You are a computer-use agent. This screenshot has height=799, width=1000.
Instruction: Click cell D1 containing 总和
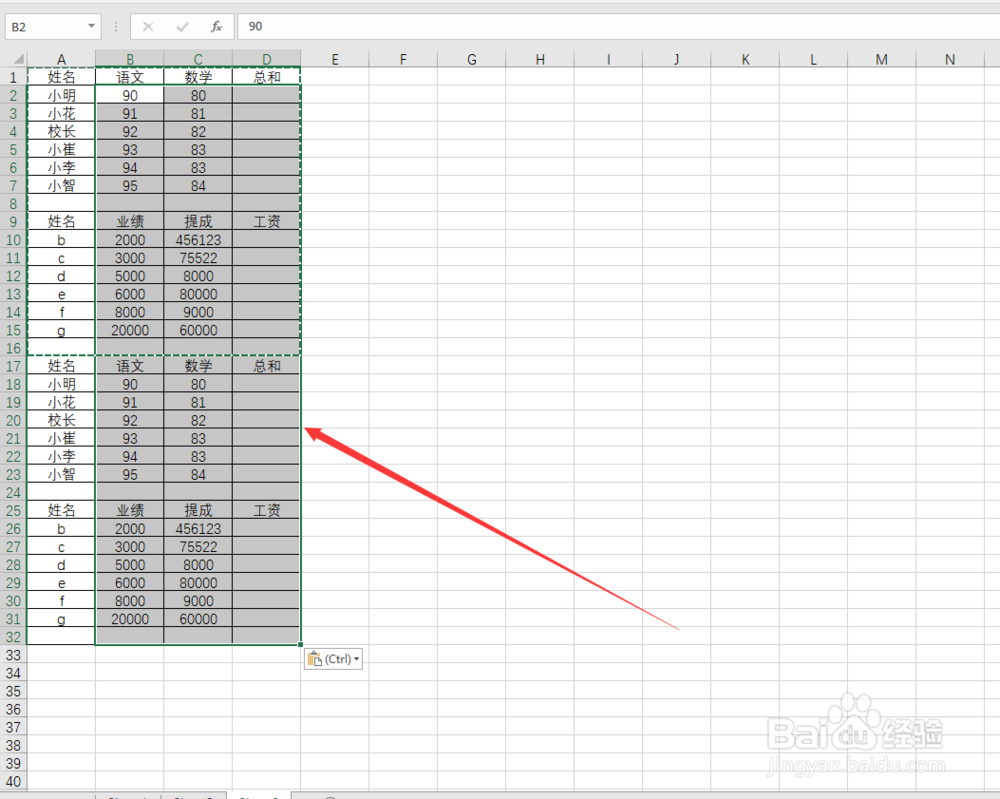(266, 77)
